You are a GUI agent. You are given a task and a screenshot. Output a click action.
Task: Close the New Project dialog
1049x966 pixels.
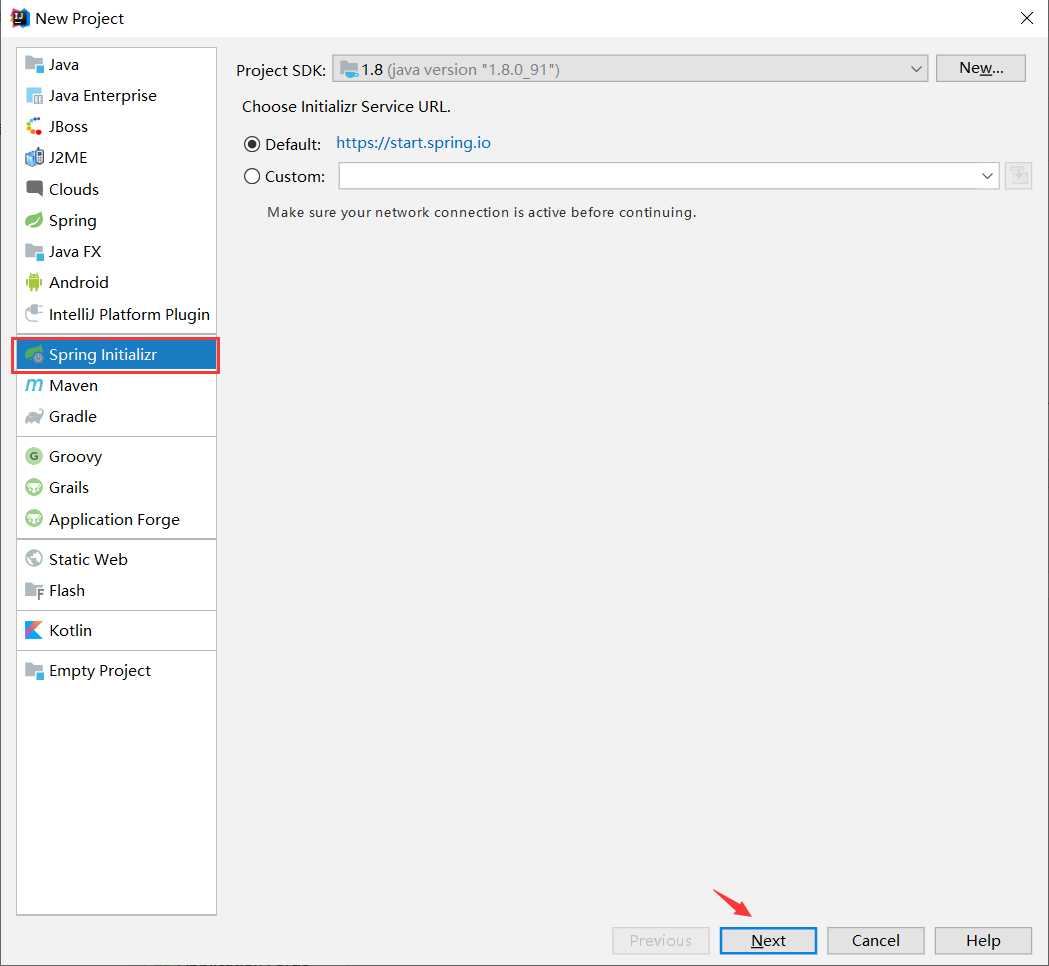coord(1027,18)
